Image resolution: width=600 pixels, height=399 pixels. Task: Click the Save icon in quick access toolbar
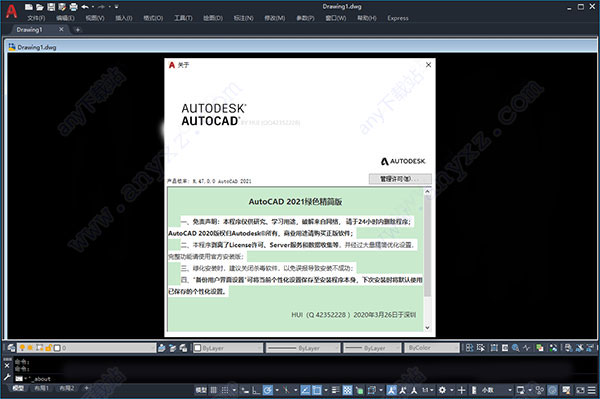[51, 7]
